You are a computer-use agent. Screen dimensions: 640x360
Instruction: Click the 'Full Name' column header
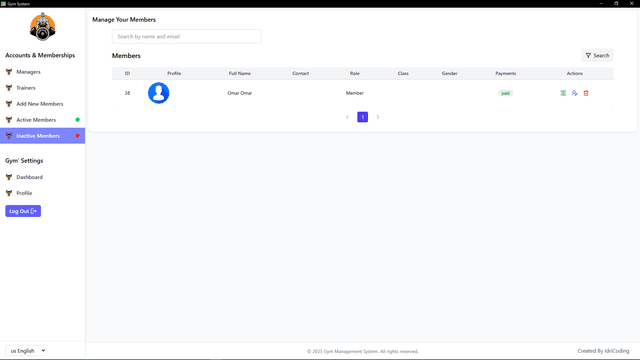[240, 73]
